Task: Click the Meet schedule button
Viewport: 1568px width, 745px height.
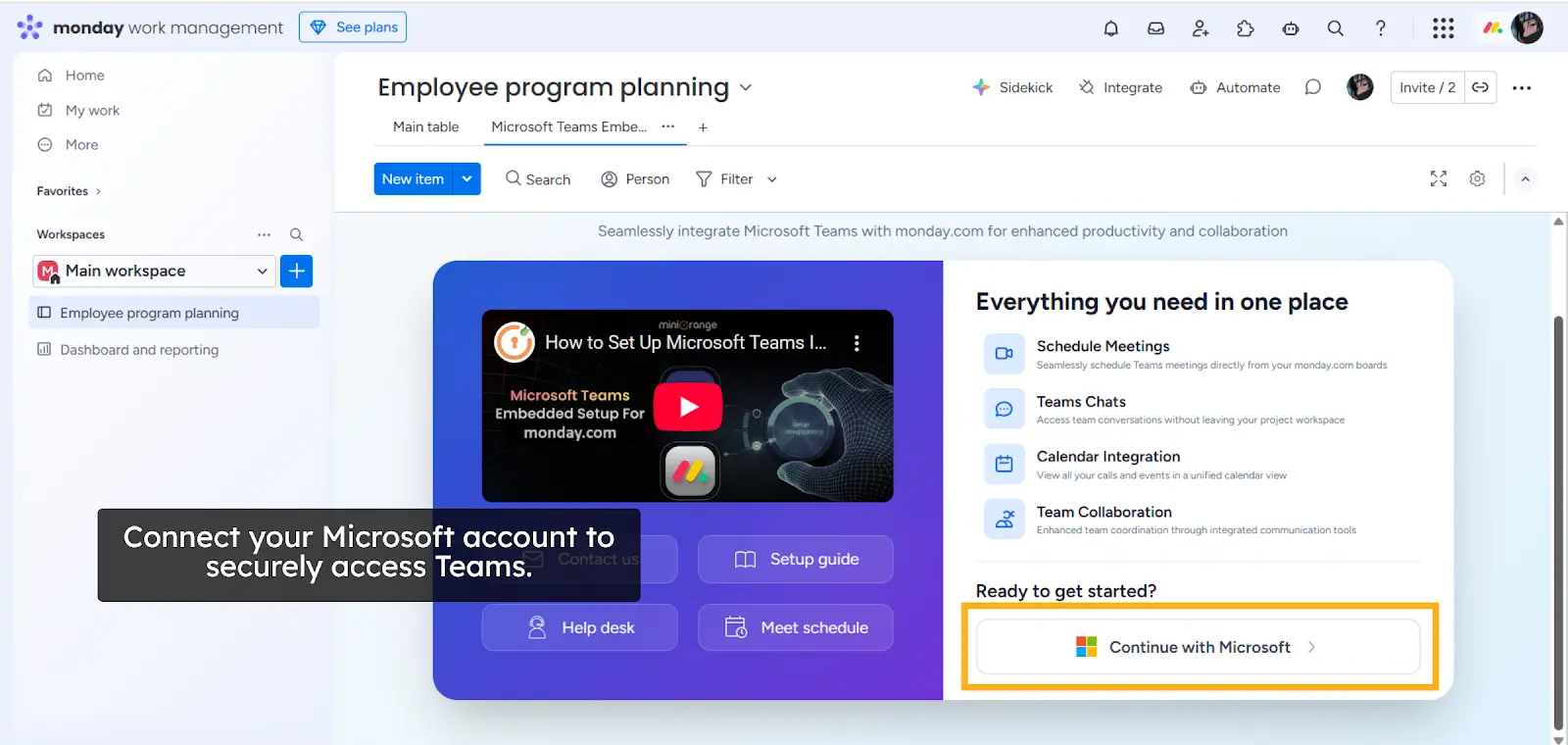Action: (796, 627)
